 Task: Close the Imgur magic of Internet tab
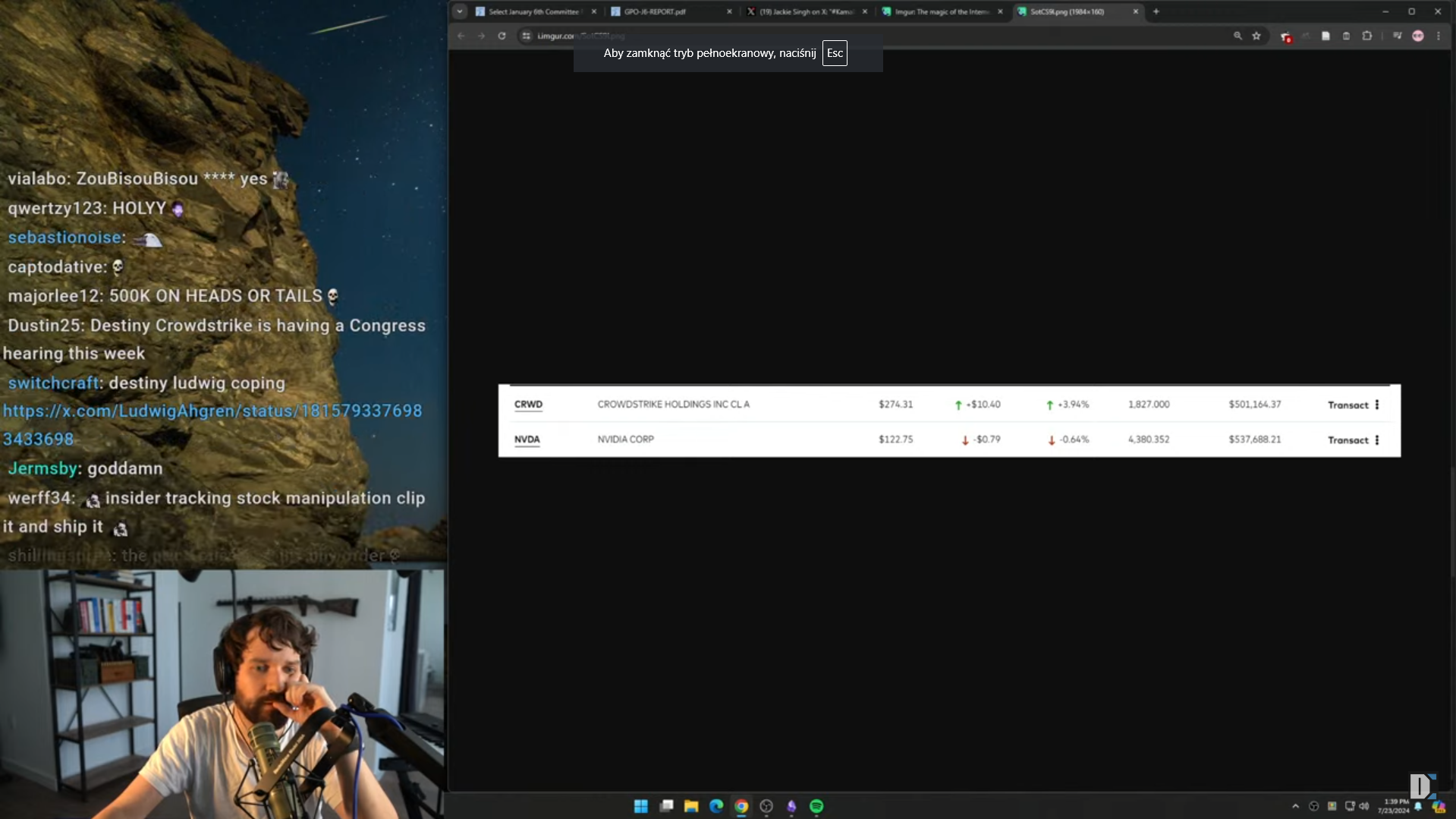click(1000, 11)
